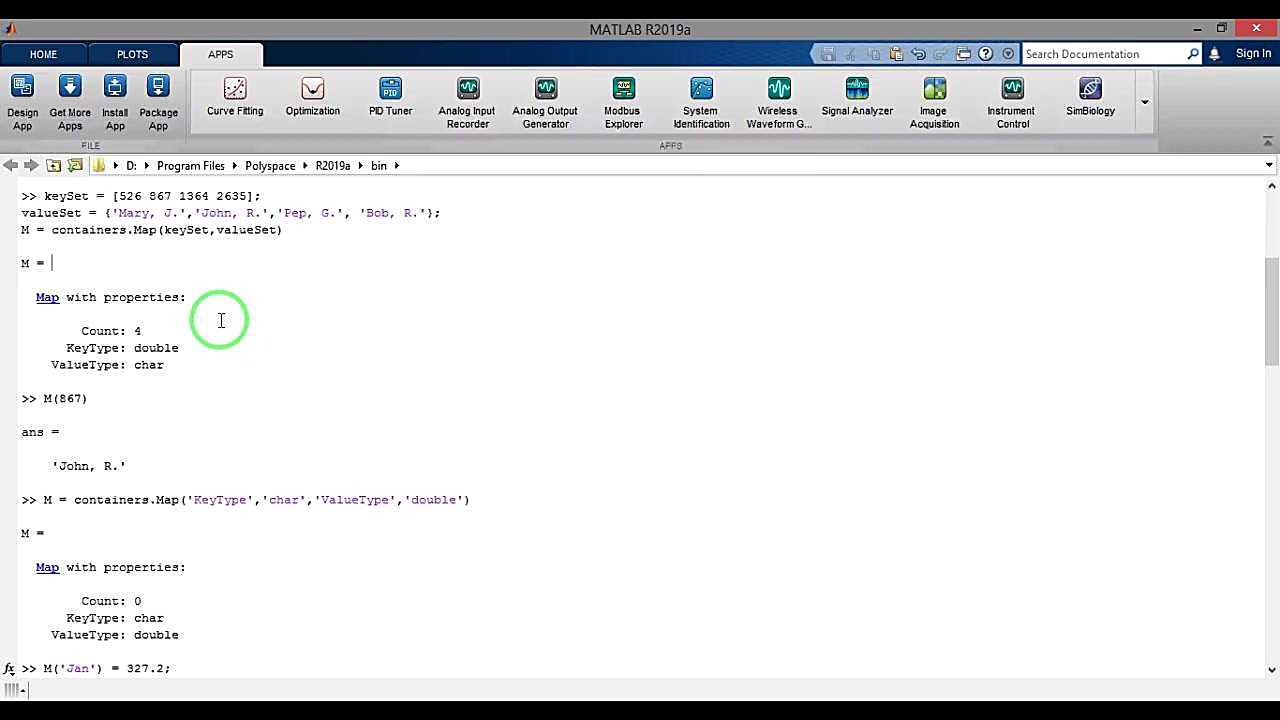Click the M(867) command text
This screenshot has width=1280, height=720.
(65, 399)
